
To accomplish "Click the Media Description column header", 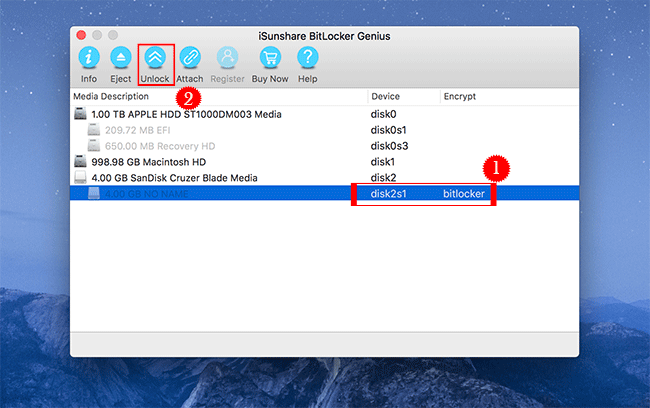I will click(x=111, y=96).
